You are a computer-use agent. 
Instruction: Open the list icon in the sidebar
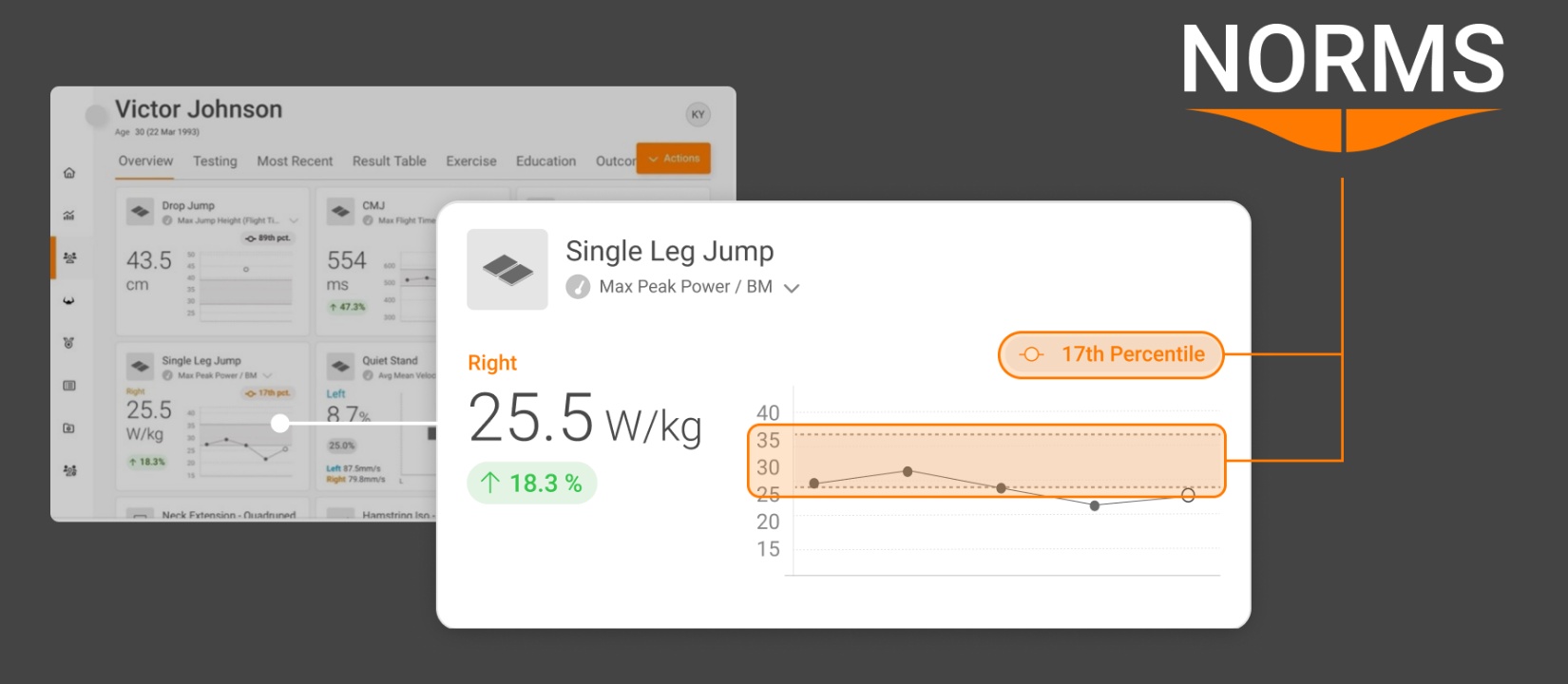pos(69,386)
